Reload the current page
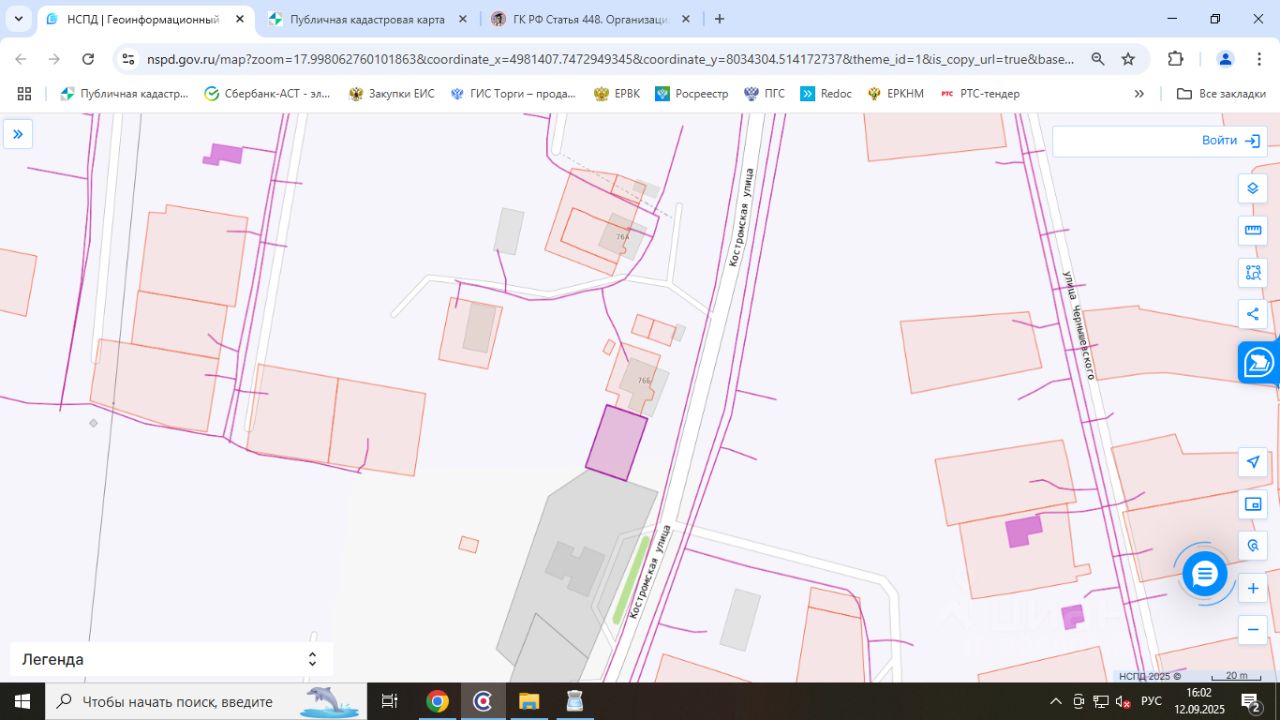Screen dimensions: 1280x720 88,59
